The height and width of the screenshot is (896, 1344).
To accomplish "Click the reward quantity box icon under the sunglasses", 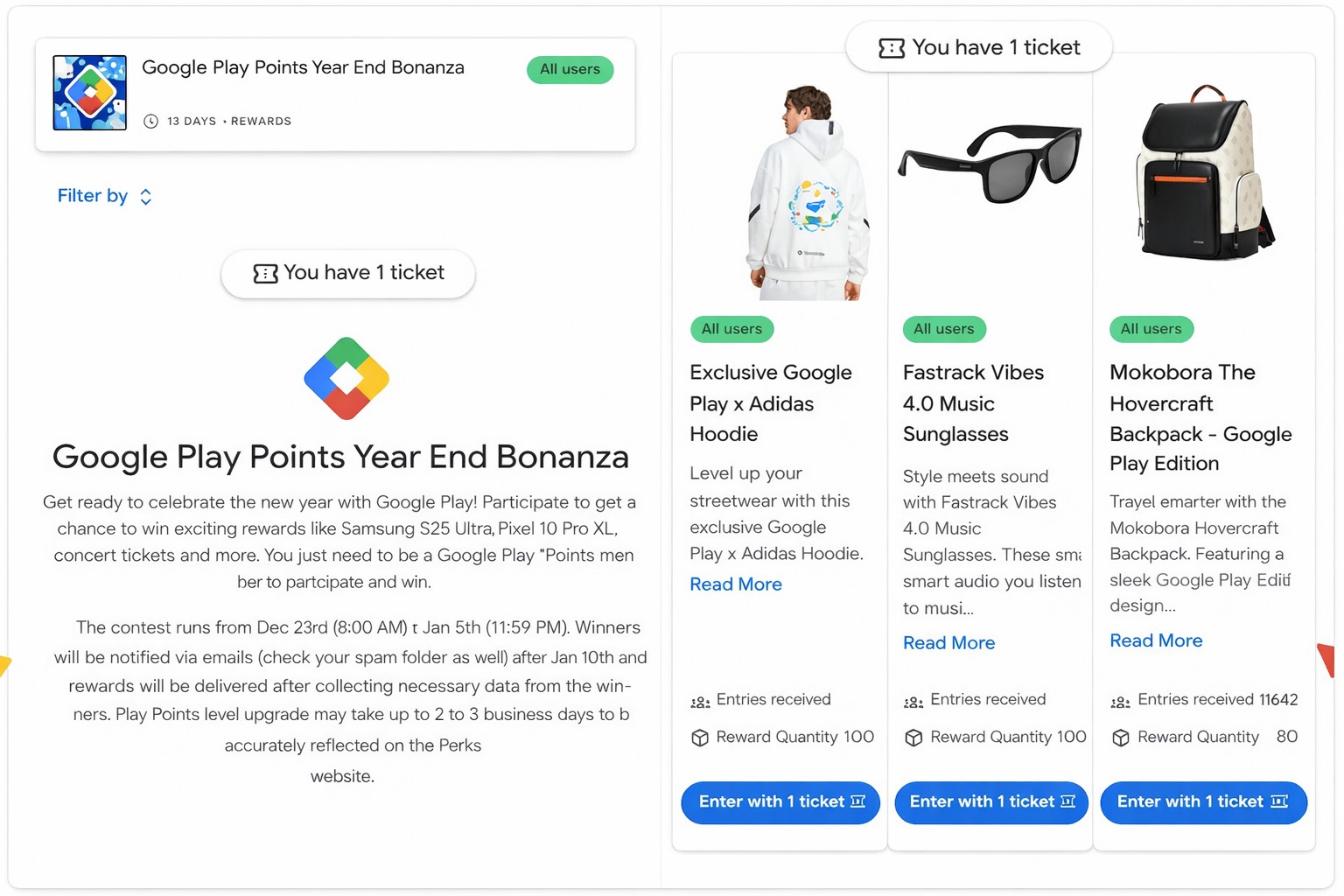I will 913,738.
